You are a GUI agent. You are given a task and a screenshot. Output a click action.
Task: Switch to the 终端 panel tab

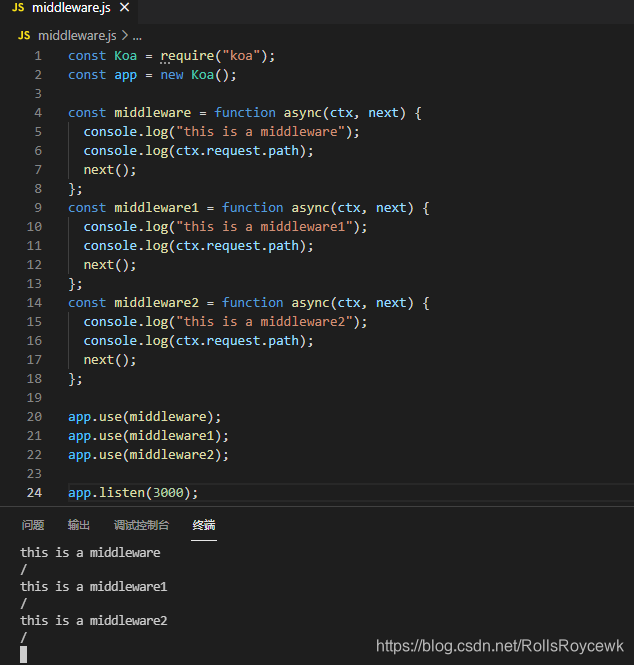204,525
